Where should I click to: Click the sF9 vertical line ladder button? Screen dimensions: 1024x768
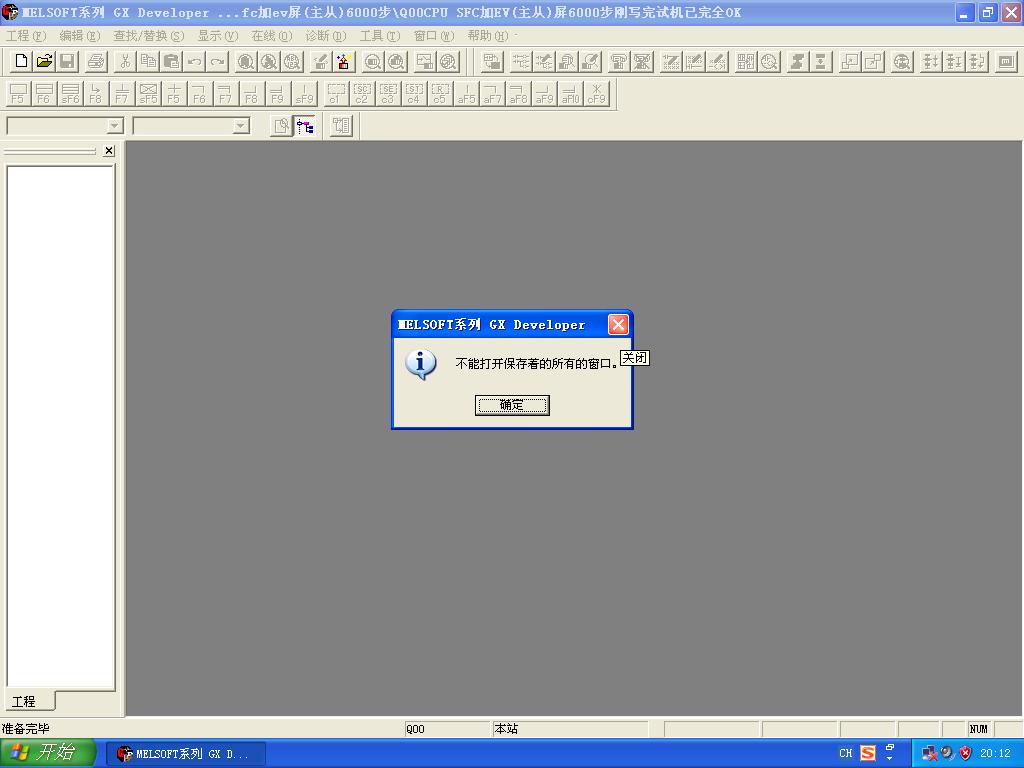pyautogui.click(x=304, y=94)
